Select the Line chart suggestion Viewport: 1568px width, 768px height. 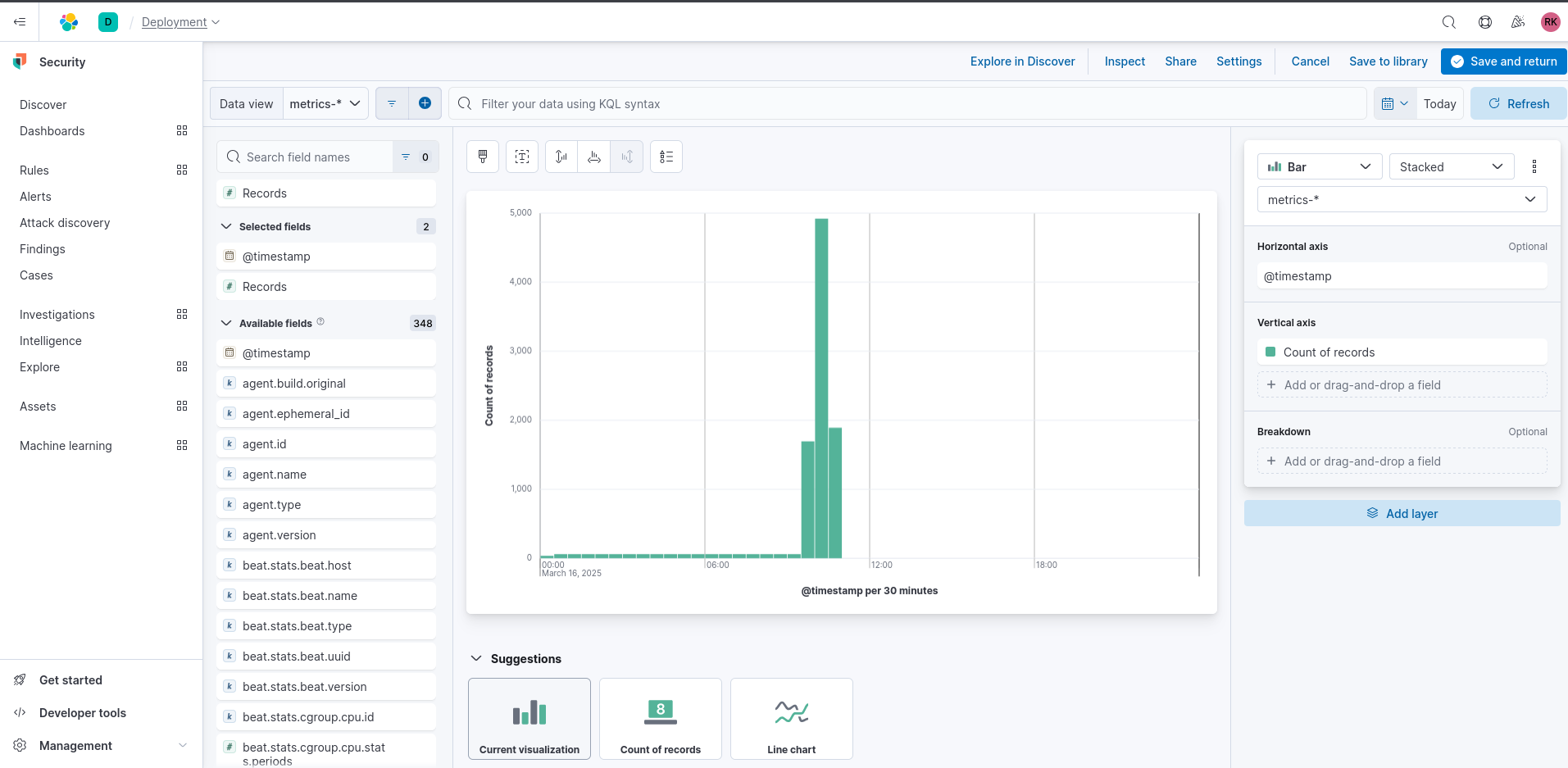coord(792,719)
